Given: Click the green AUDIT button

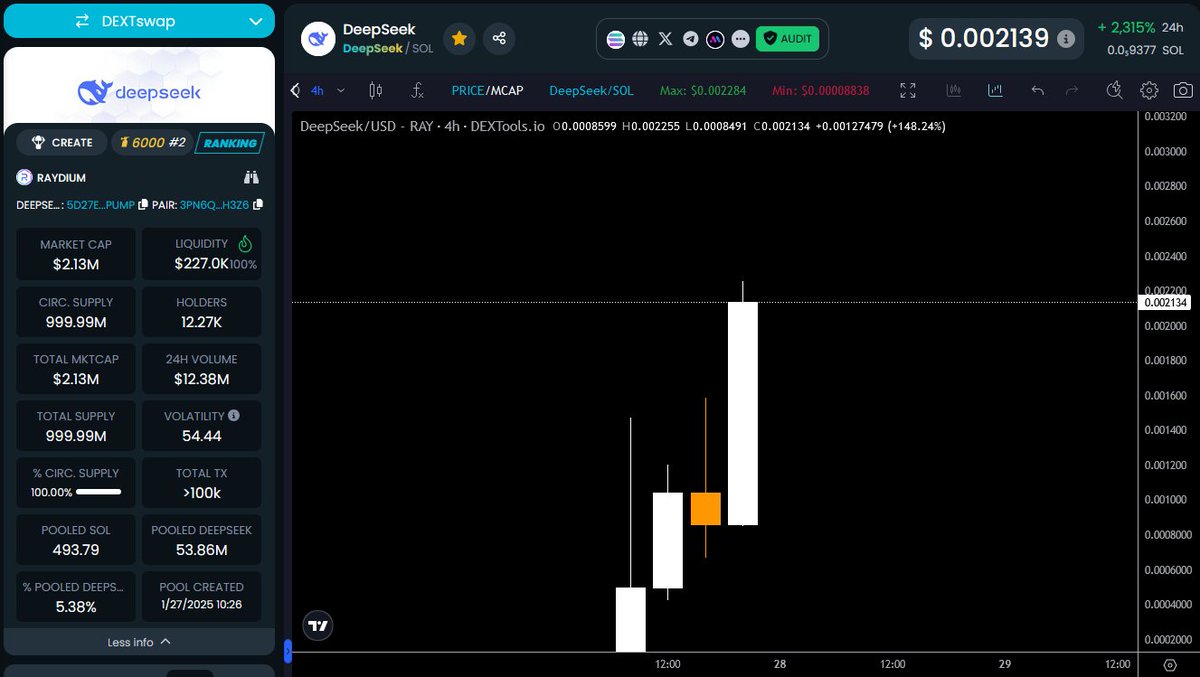Looking at the screenshot, I should pos(788,38).
